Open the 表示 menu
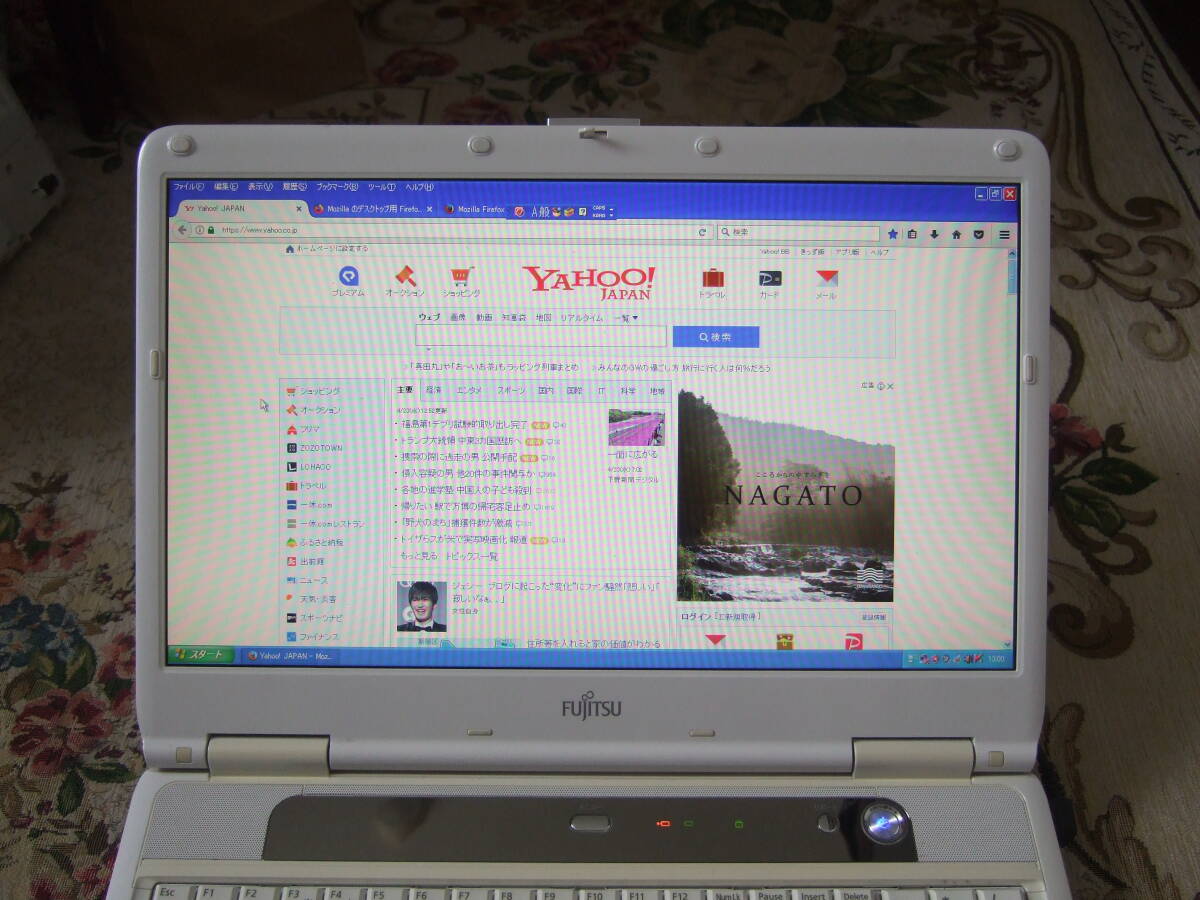 pyautogui.click(x=260, y=187)
